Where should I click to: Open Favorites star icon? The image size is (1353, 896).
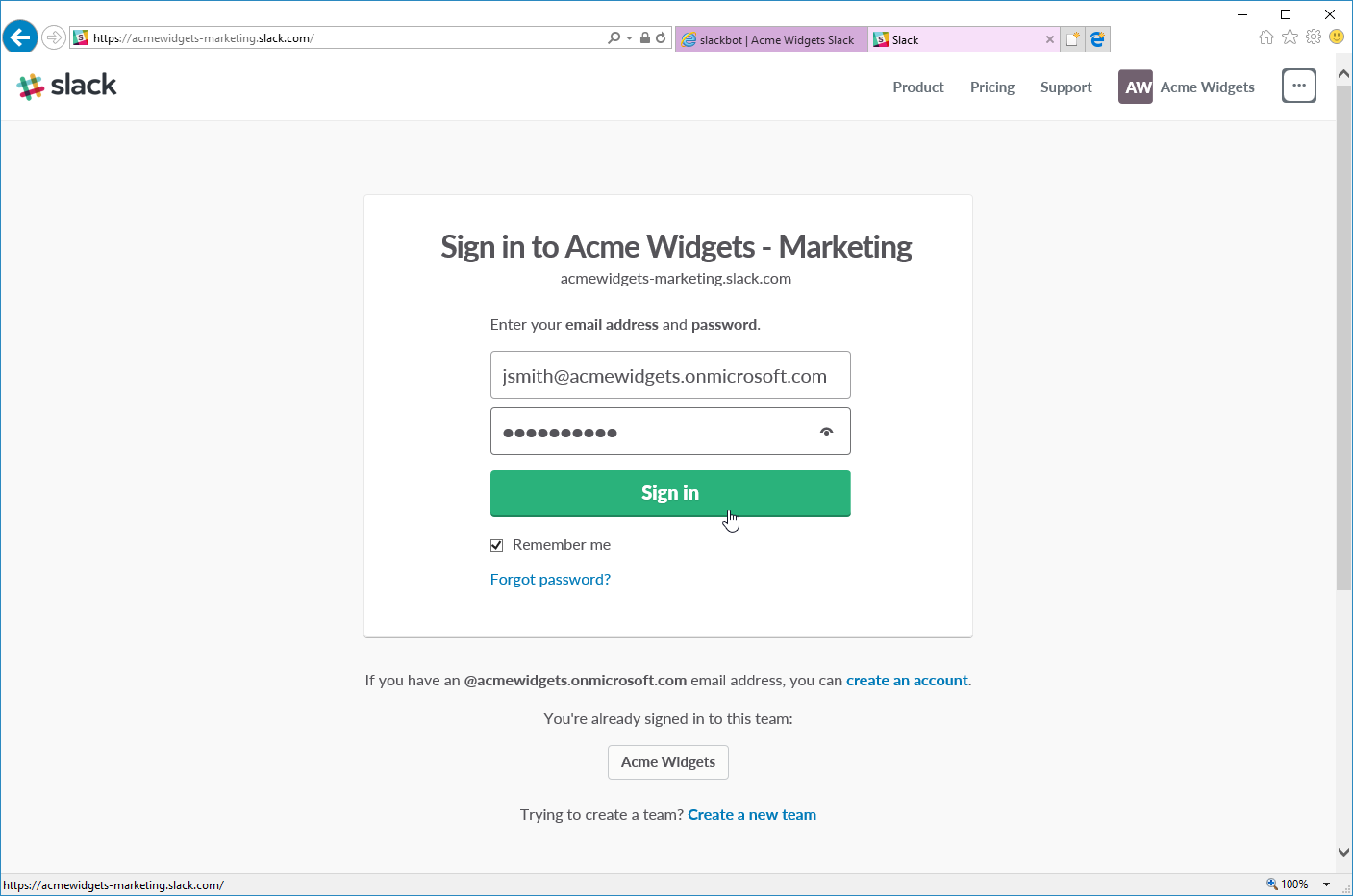point(1290,37)
